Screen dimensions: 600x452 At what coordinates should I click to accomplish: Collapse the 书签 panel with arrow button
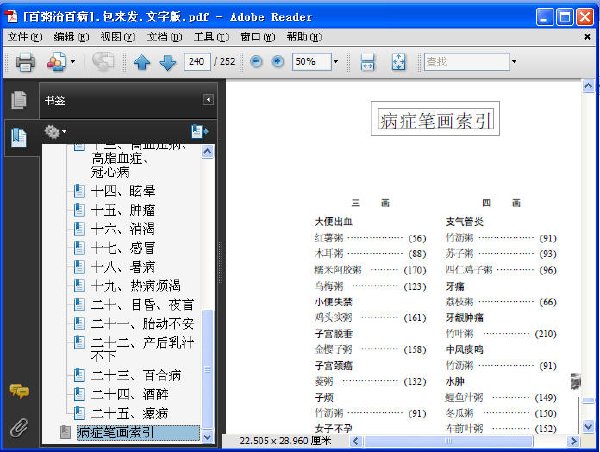tap(208, 100)
